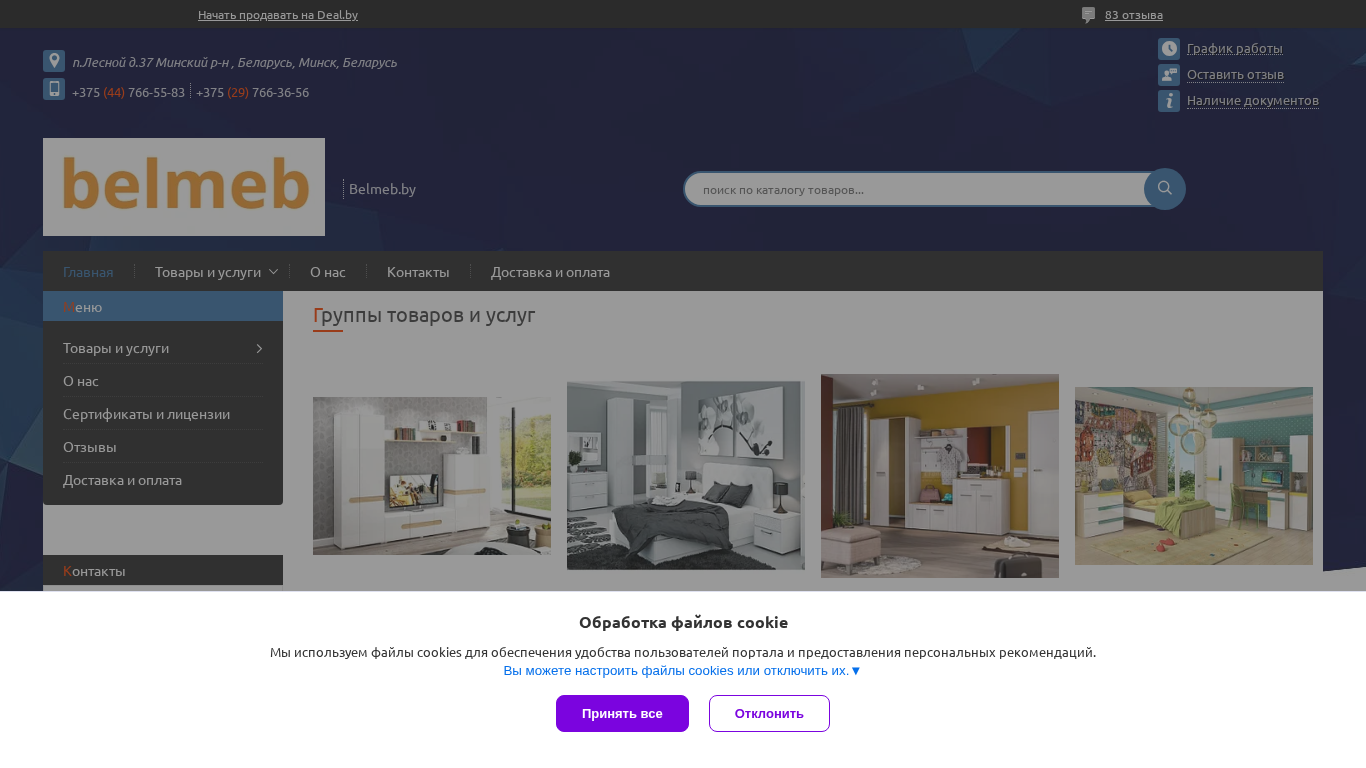
Task: Open Доставка и оплата in top menu
Action: pyautogui.click(x=550, y=272)
